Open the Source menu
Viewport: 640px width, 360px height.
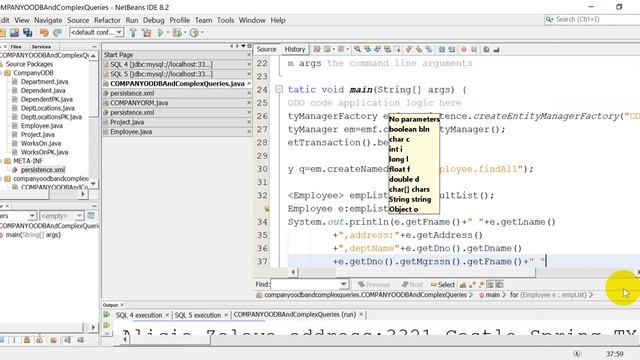(x=78, y=20)
